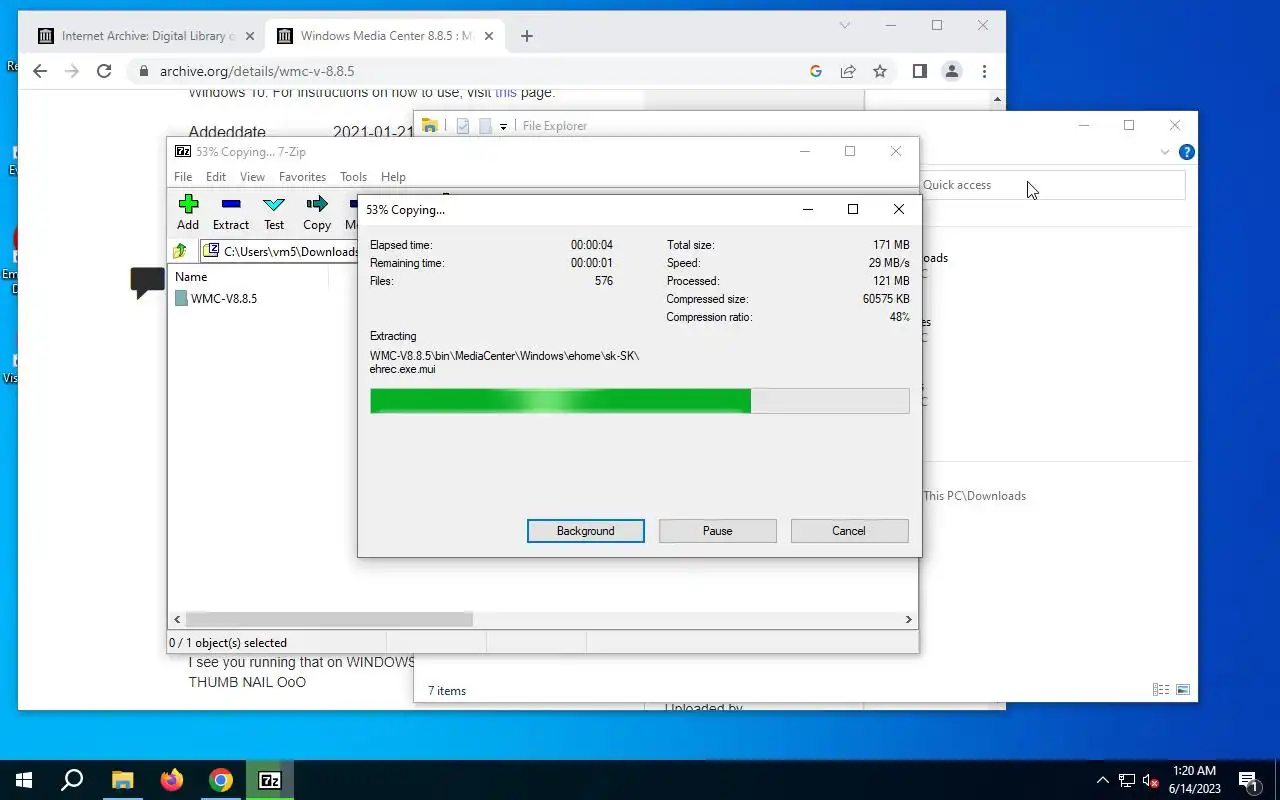Open the Chrome profile avatar

click(952, 71)
